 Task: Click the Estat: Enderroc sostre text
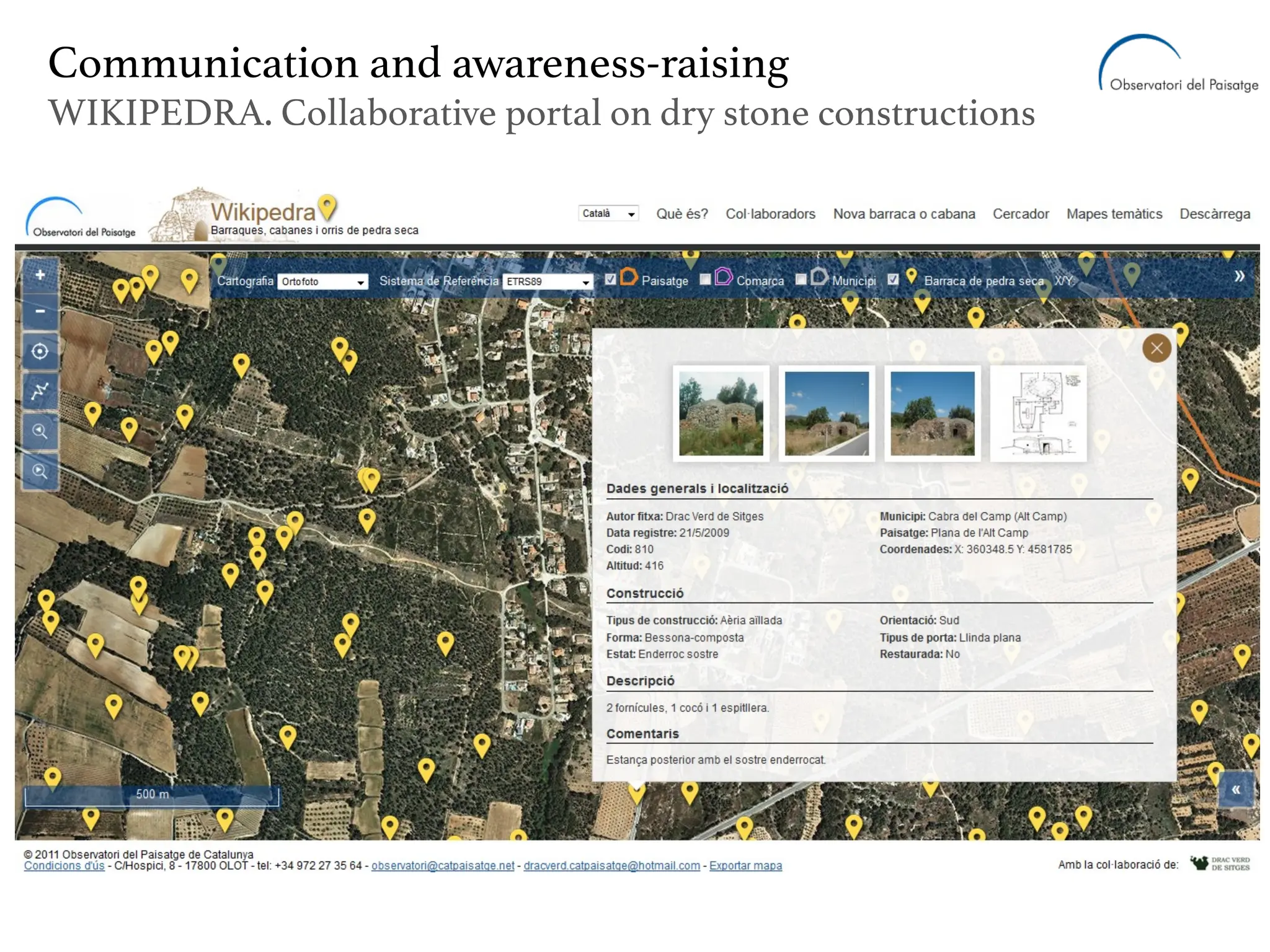[662, 654]
